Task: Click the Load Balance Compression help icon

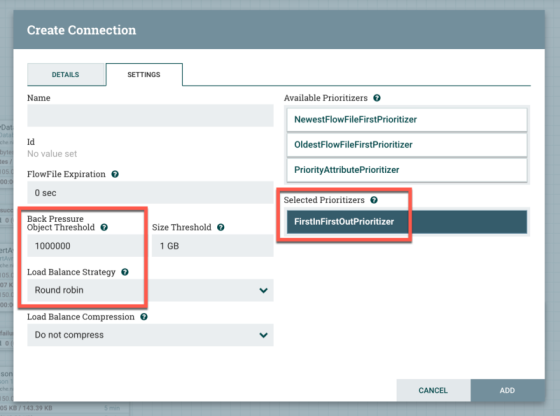Action: click(x=144, y=317)
